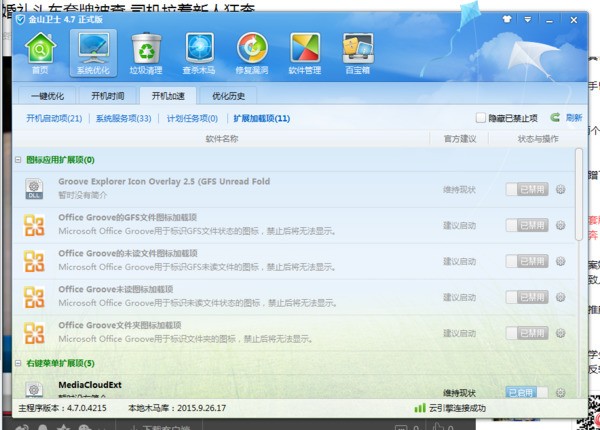The height and width of the screenshot is (430, 600).
Task: Toggle the switch for Office Groove文件夹图标加载项
Action: point(527,333)
